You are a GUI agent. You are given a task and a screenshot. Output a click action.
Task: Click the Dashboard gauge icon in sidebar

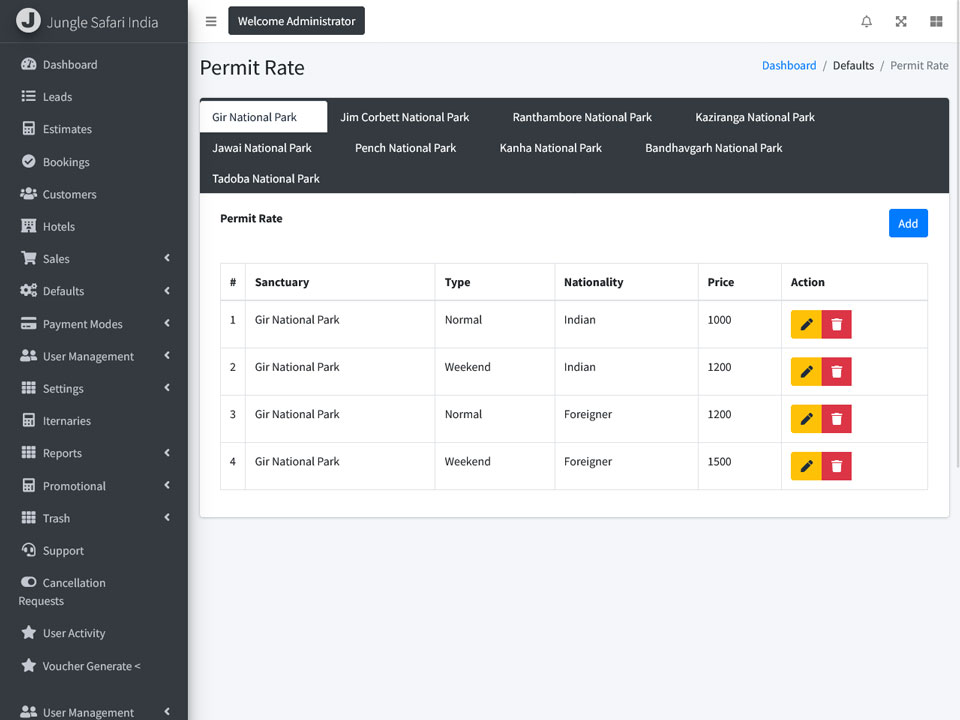[28, 64]
